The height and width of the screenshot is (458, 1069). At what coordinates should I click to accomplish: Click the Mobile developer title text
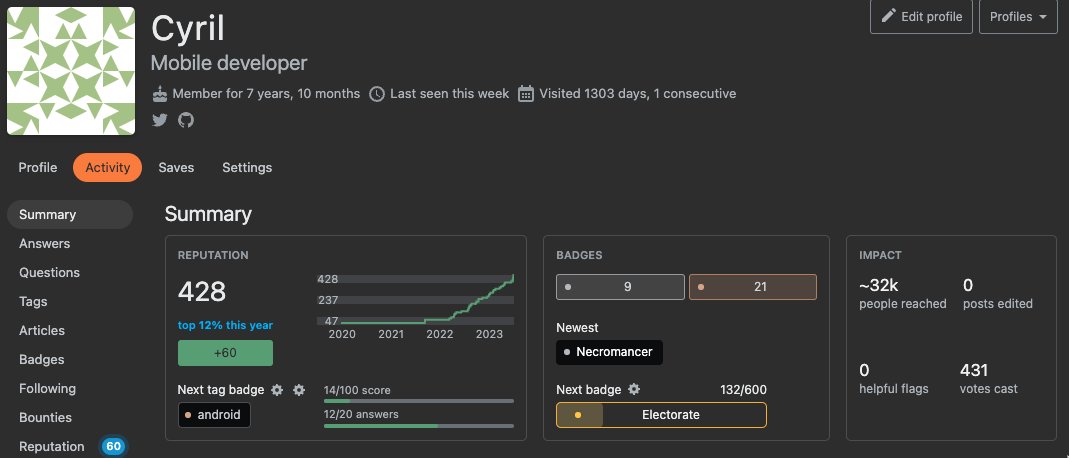(229, 63)
